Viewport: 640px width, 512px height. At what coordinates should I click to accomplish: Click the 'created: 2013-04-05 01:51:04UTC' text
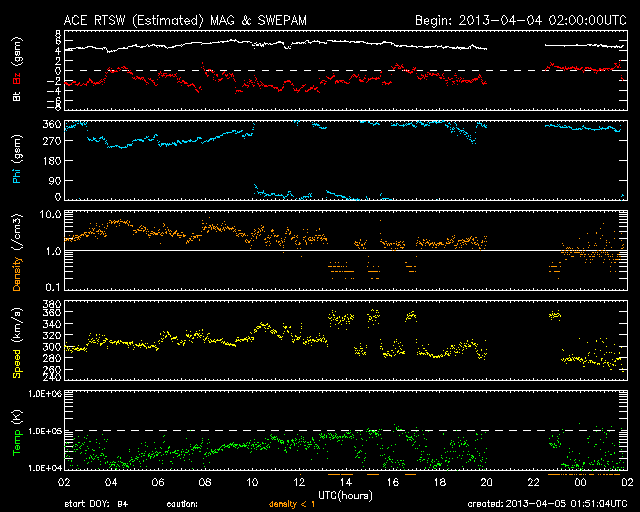[547, 504]
